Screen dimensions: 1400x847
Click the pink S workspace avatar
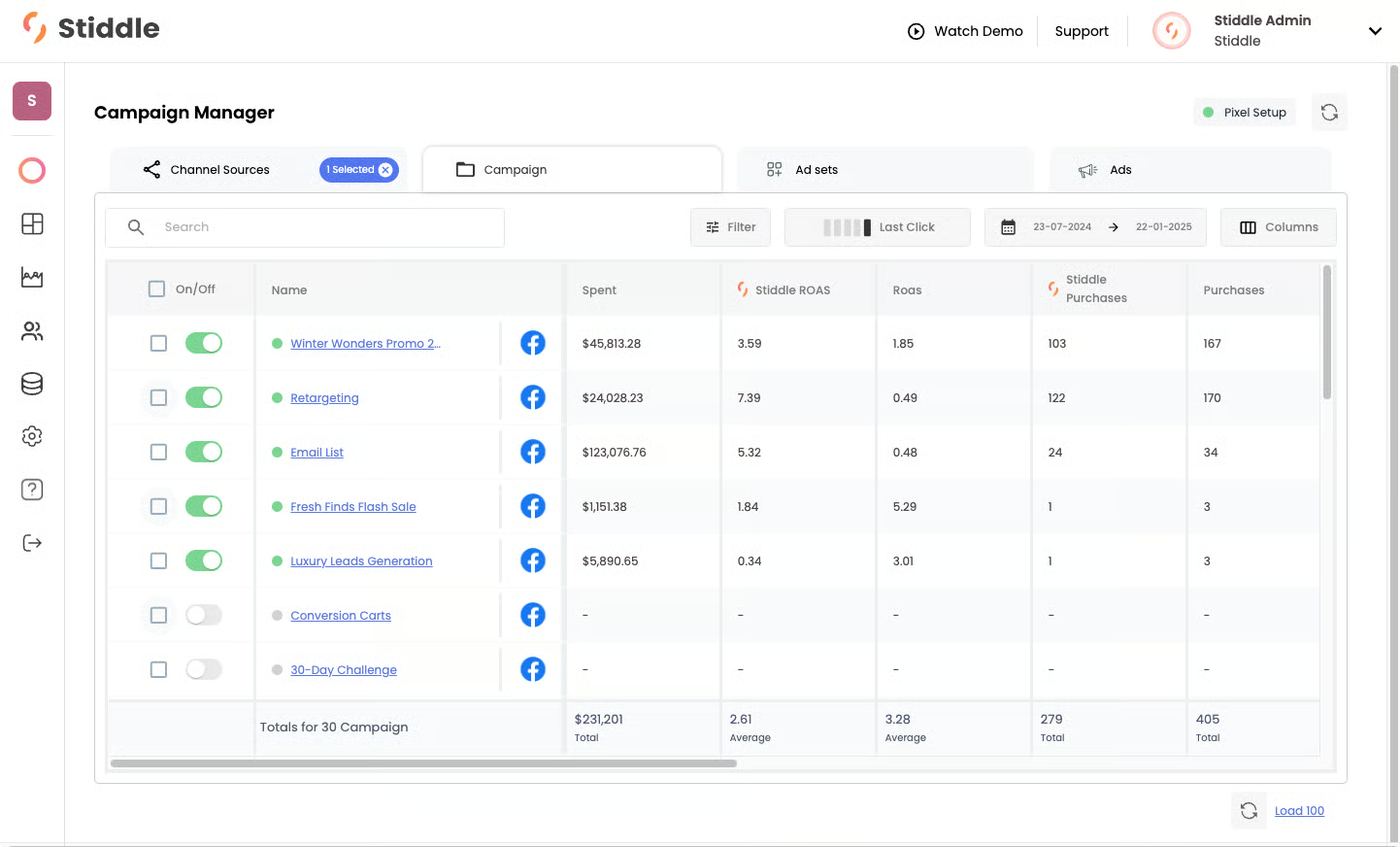pos(32,101)
